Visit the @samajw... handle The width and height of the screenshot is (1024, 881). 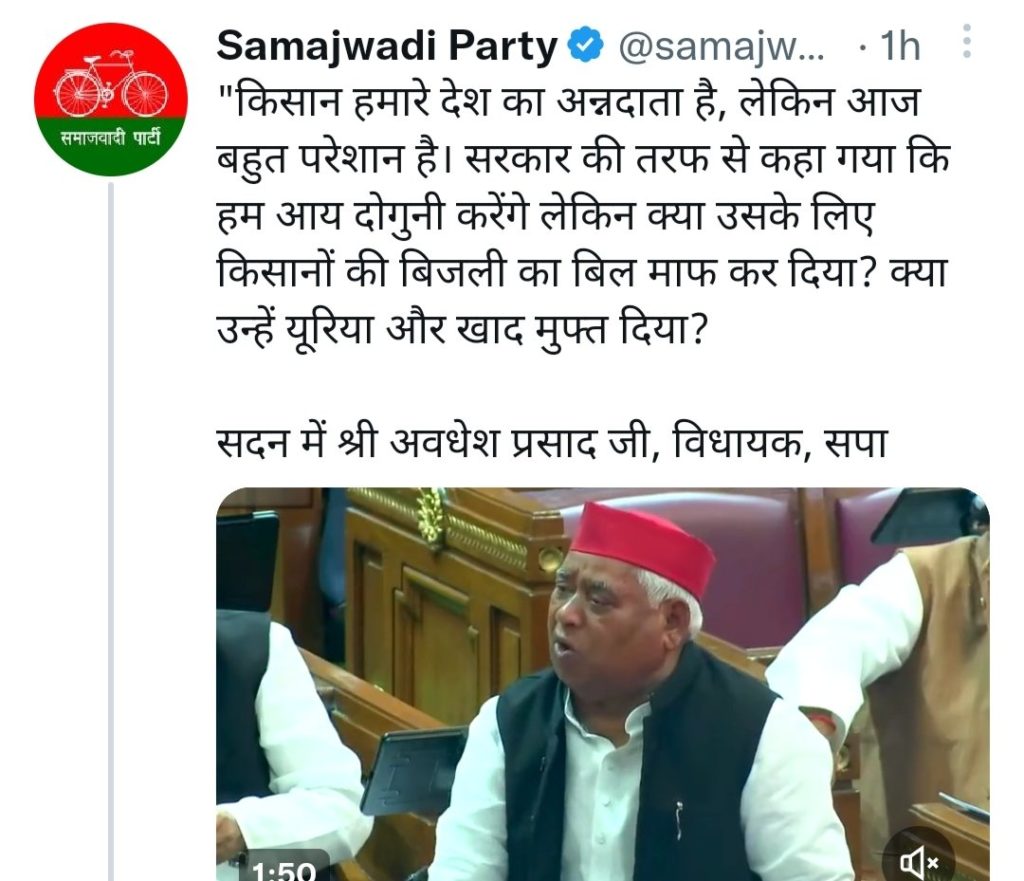click(721, 47)
